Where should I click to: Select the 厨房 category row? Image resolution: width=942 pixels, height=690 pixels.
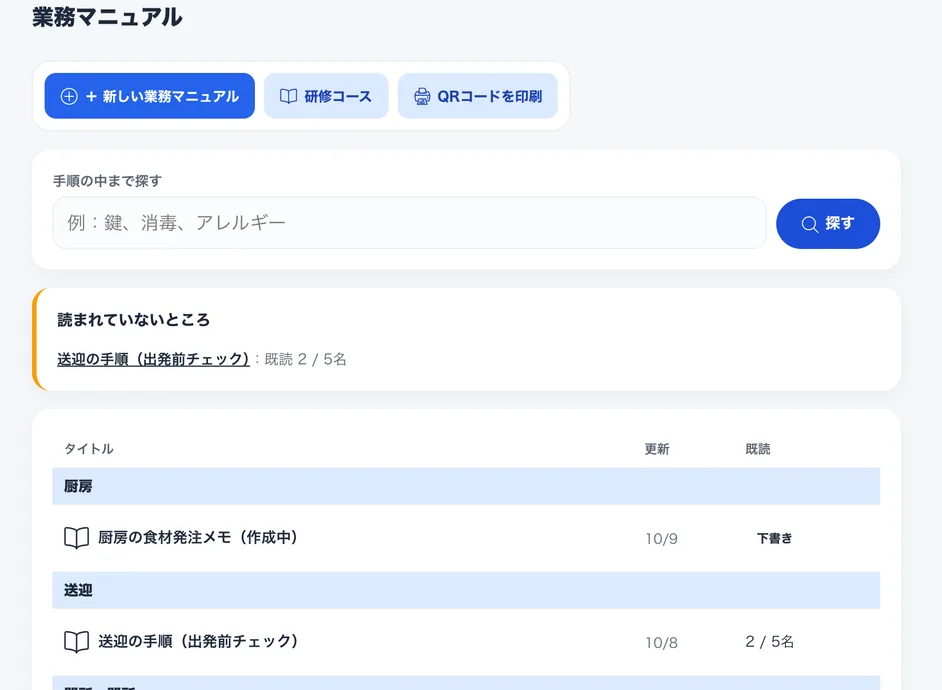coord(466,486)
